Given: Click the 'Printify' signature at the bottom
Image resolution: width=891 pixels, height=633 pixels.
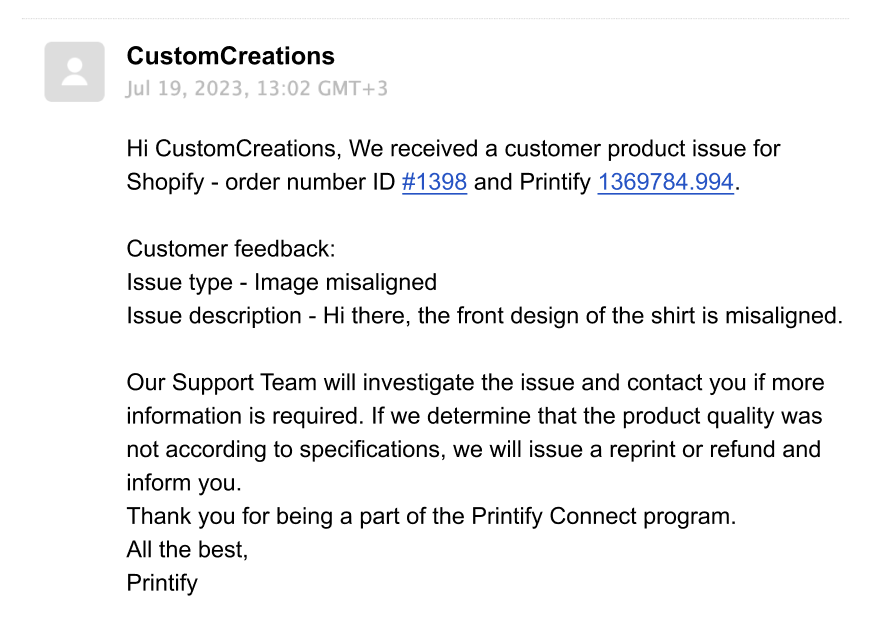Looking at the screenshot, I should coord(162,583).
